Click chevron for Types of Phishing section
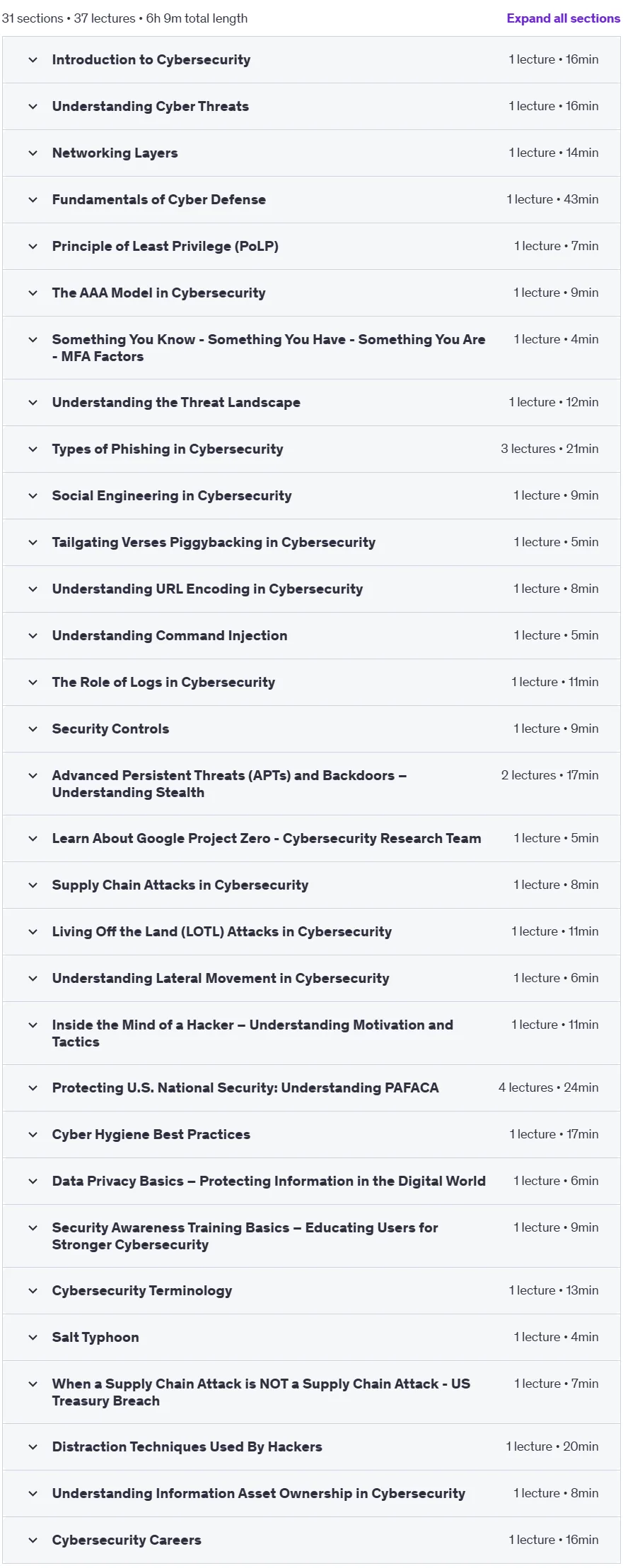 pos(33,449)
